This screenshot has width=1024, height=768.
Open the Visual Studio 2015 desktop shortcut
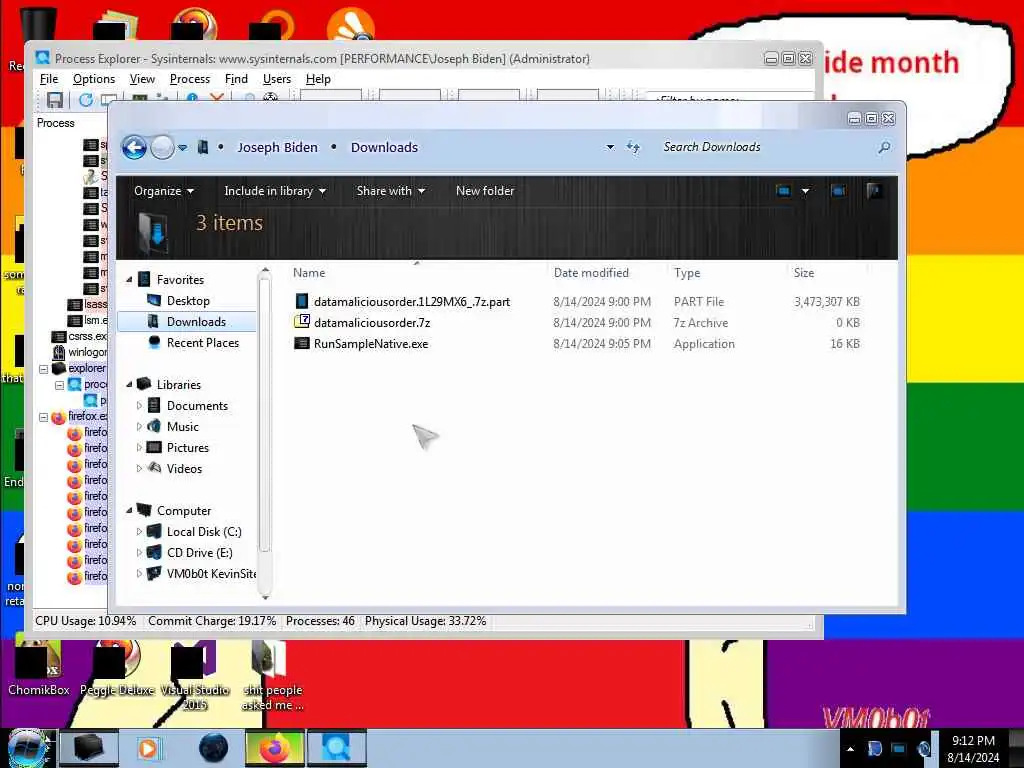195,676
